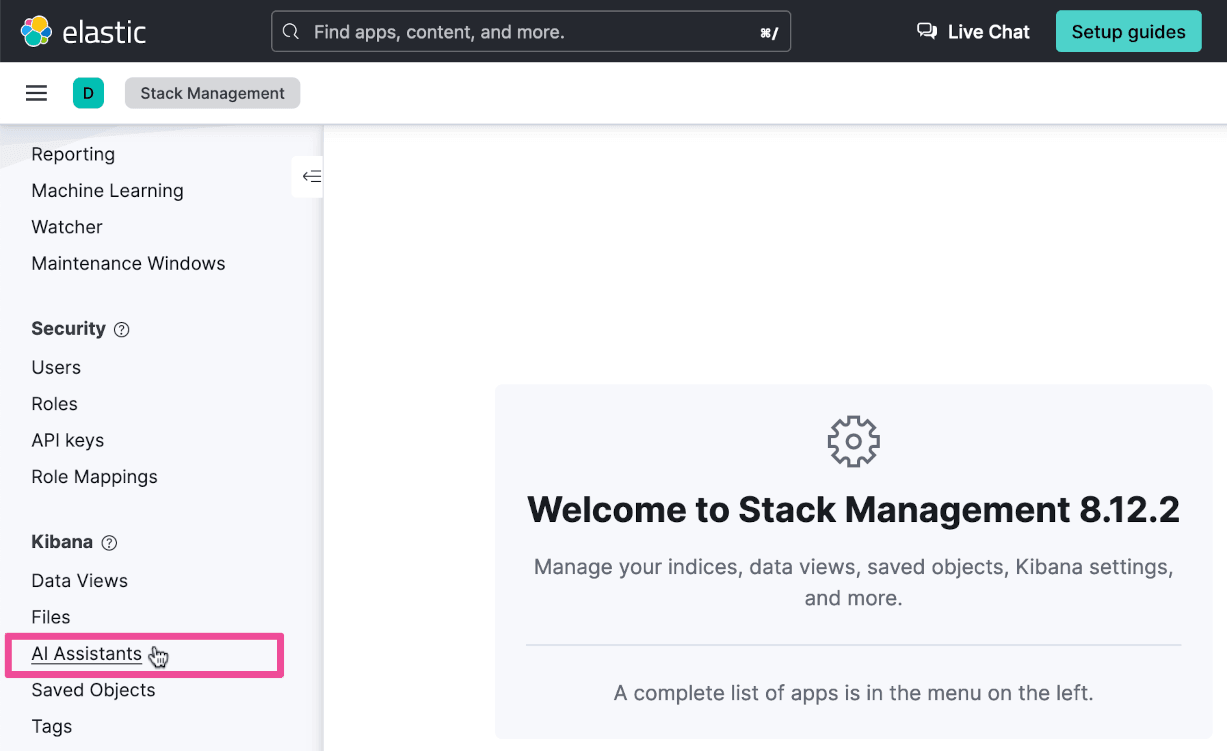The height and width of the screenshot is (751, 1227).
Task: Click the Stack Management breadcrumb
Action: [x=212, y=93]
